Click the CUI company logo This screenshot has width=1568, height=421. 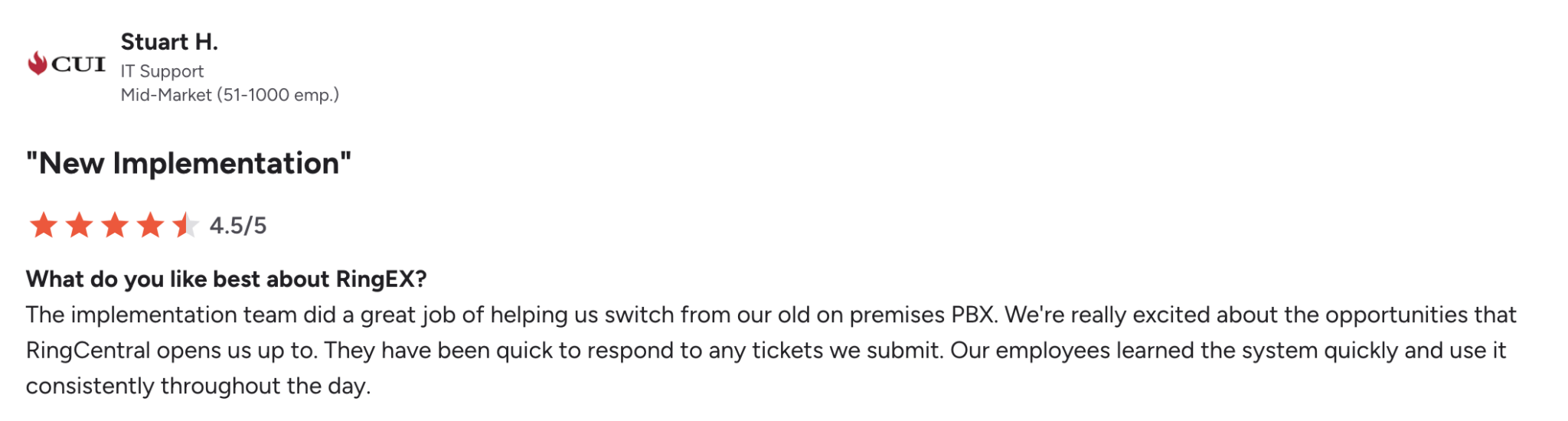67,64
